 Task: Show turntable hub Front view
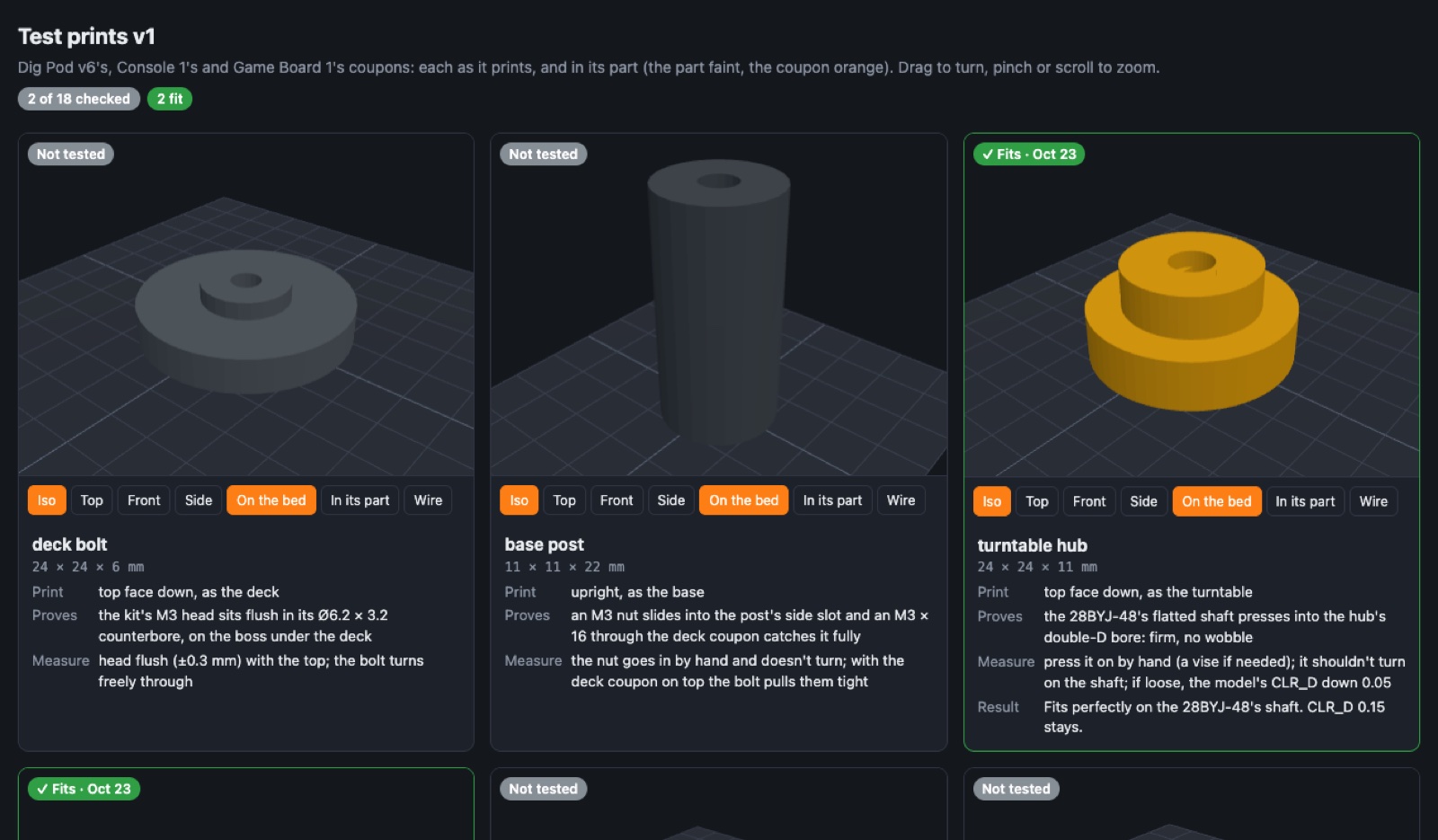coord(1089,501)
